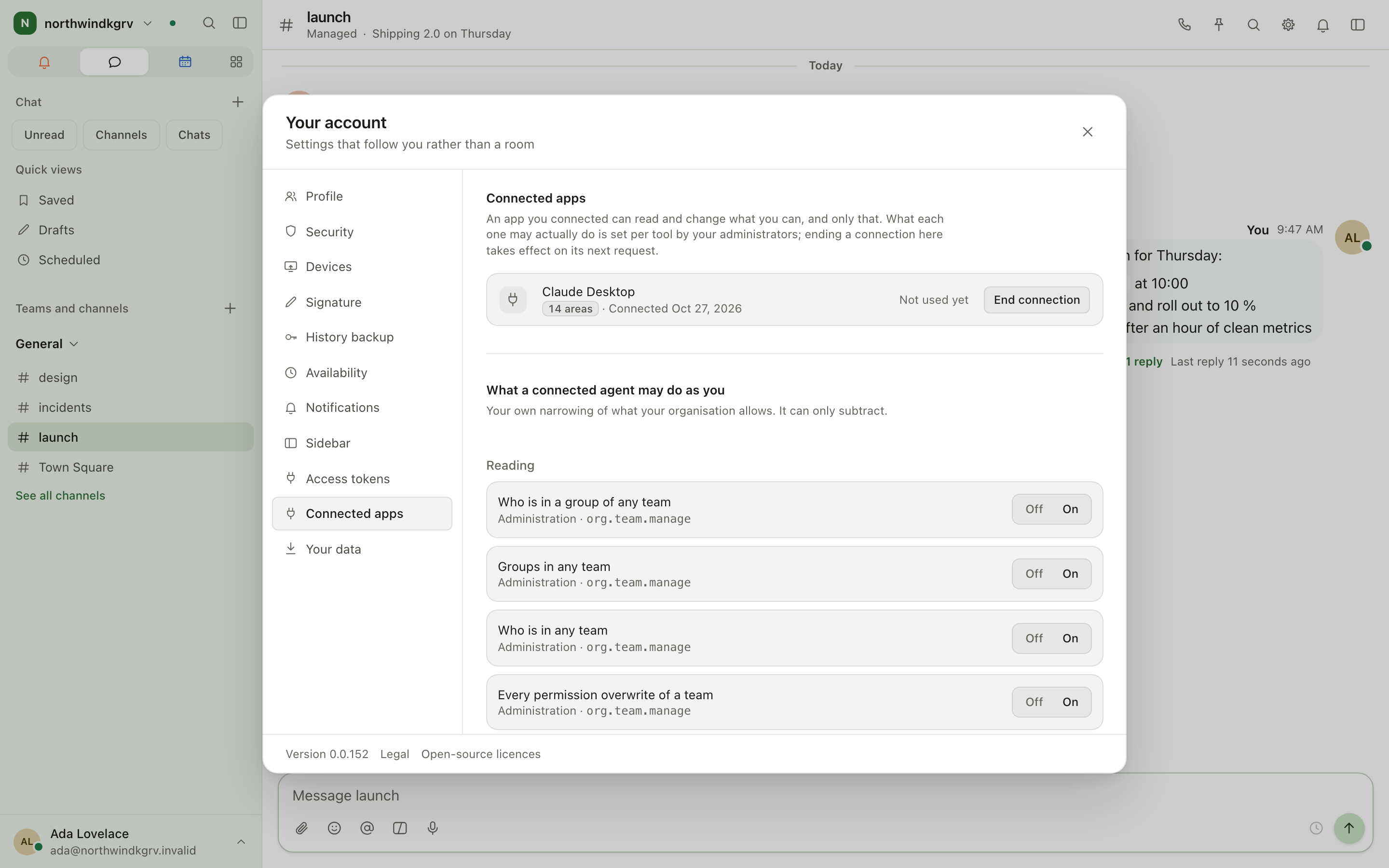
Task: Open Availability settings section
Action: coord(362,373)
